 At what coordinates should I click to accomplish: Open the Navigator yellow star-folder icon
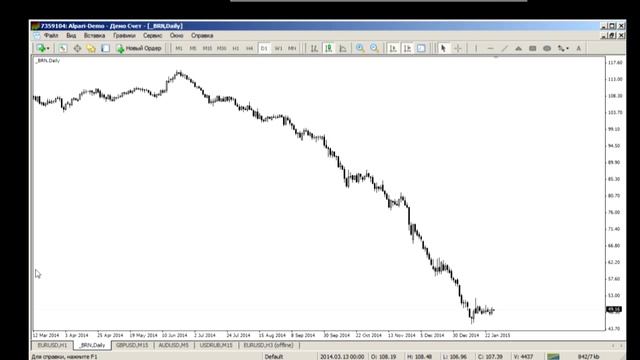click(x=91, y=48)
